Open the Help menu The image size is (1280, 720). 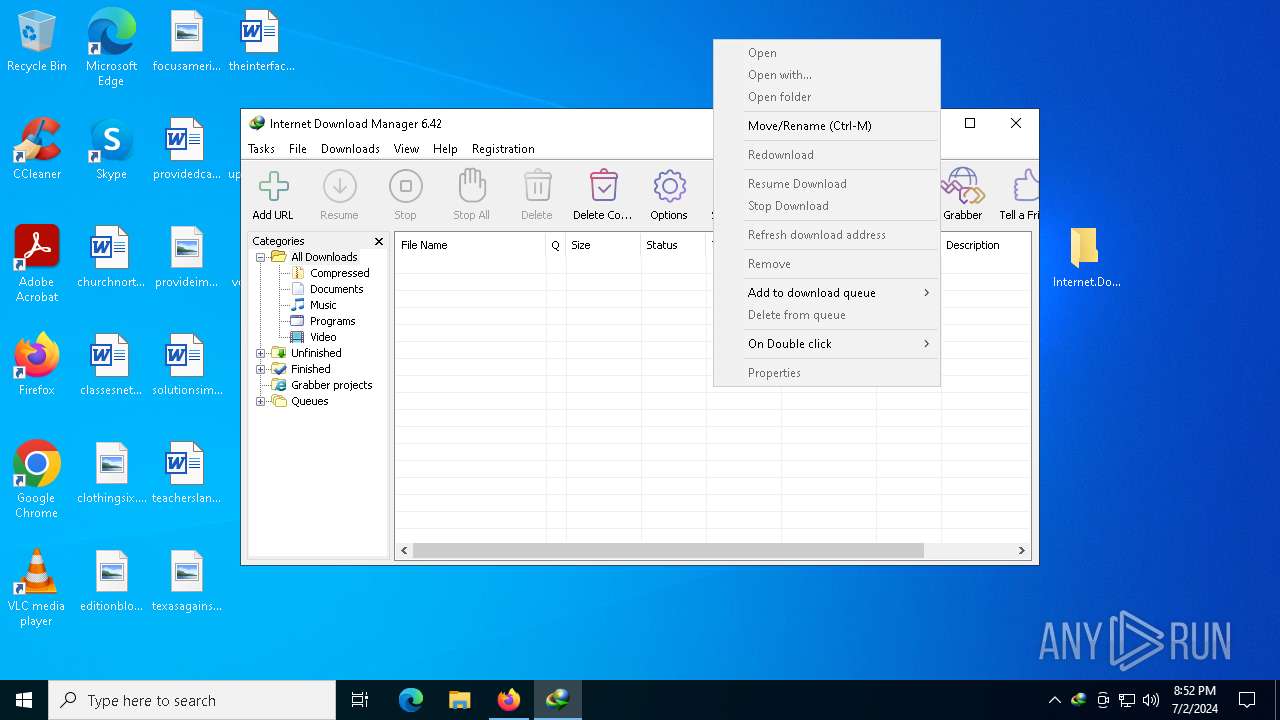tap(445, 149)
